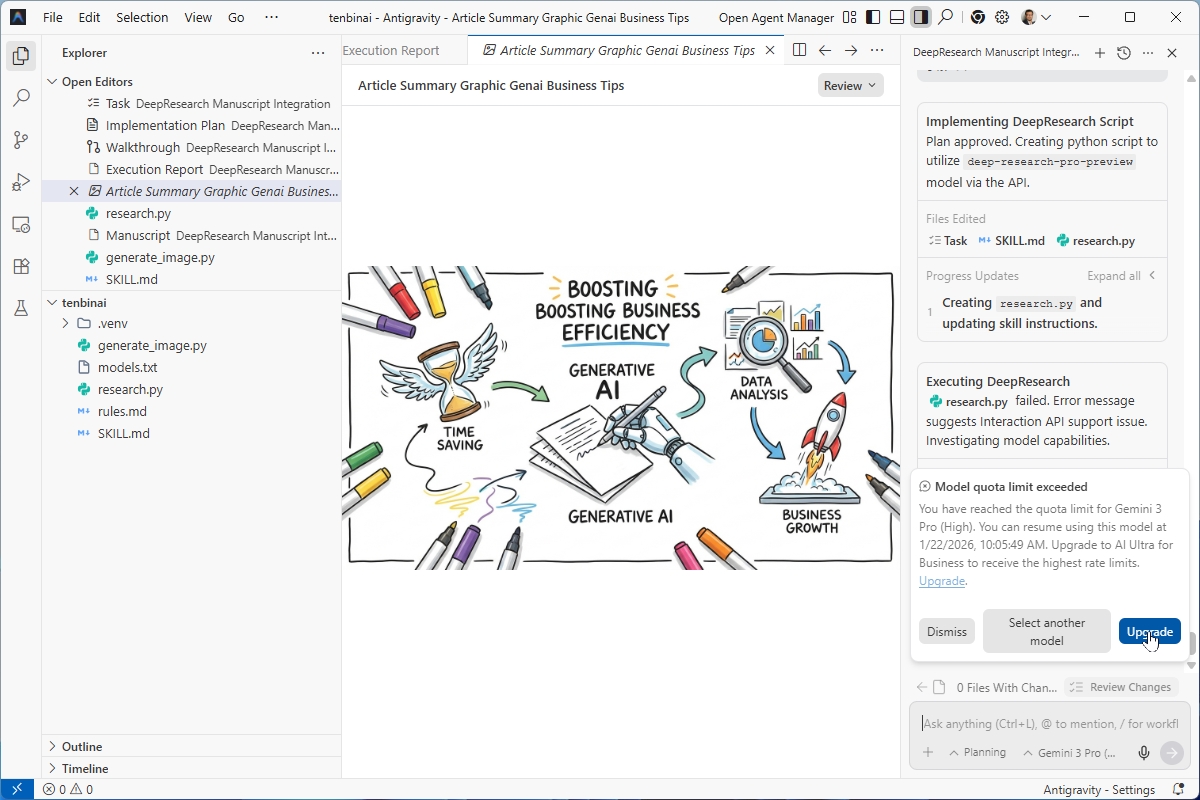Screen dimensions: 1200x800
Task: Click the Select another model button
Action: pos(1046,631)
